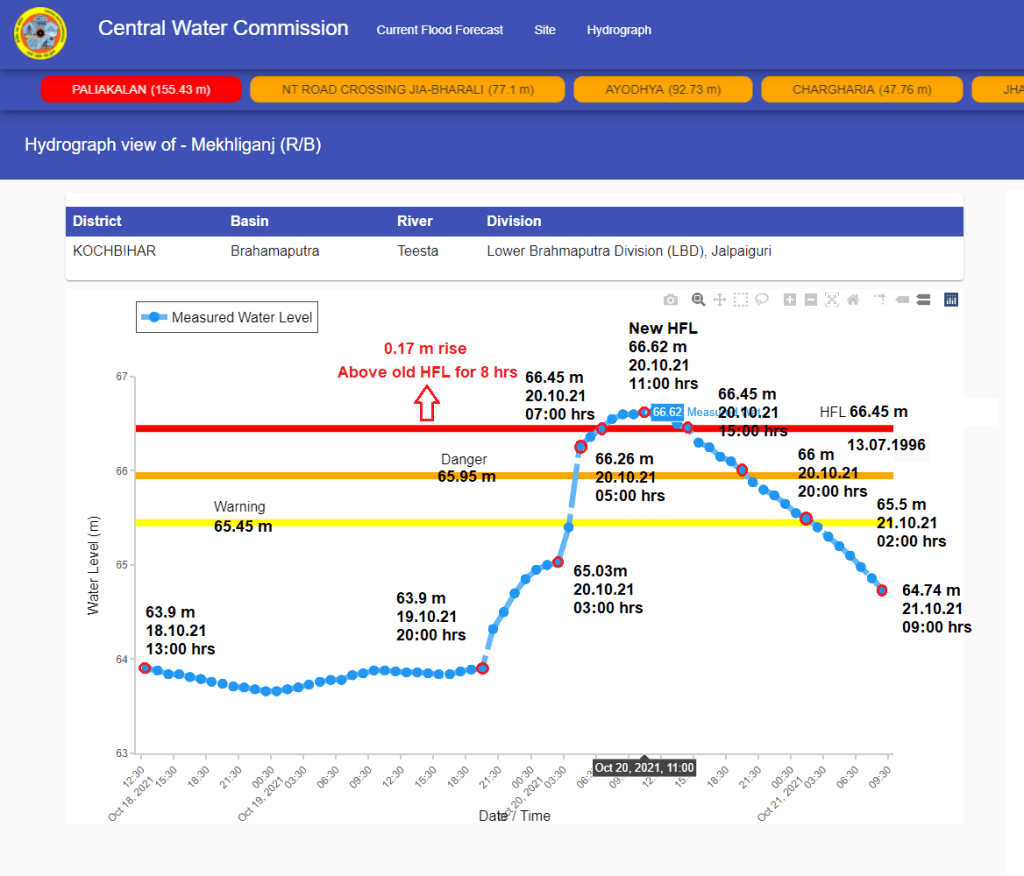Open the Hydrograph menu item
The height and width of the screenshot is (876, 1024).
click(x=619, y=30)
